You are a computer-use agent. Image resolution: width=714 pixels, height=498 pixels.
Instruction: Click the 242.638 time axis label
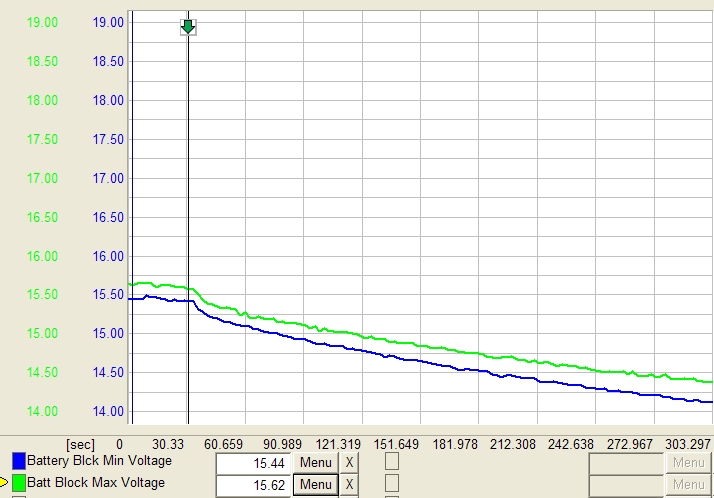pyautogui.click(x=571, y=444)
